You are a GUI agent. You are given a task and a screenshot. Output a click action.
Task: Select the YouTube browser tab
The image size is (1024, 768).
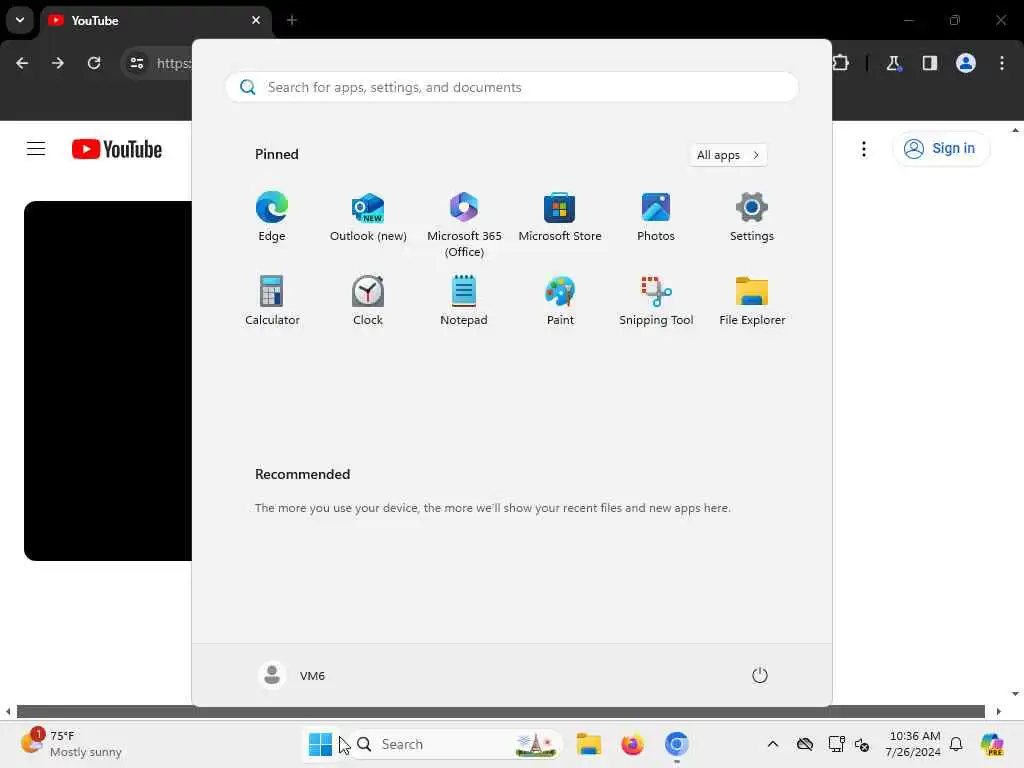coord(157,21)
